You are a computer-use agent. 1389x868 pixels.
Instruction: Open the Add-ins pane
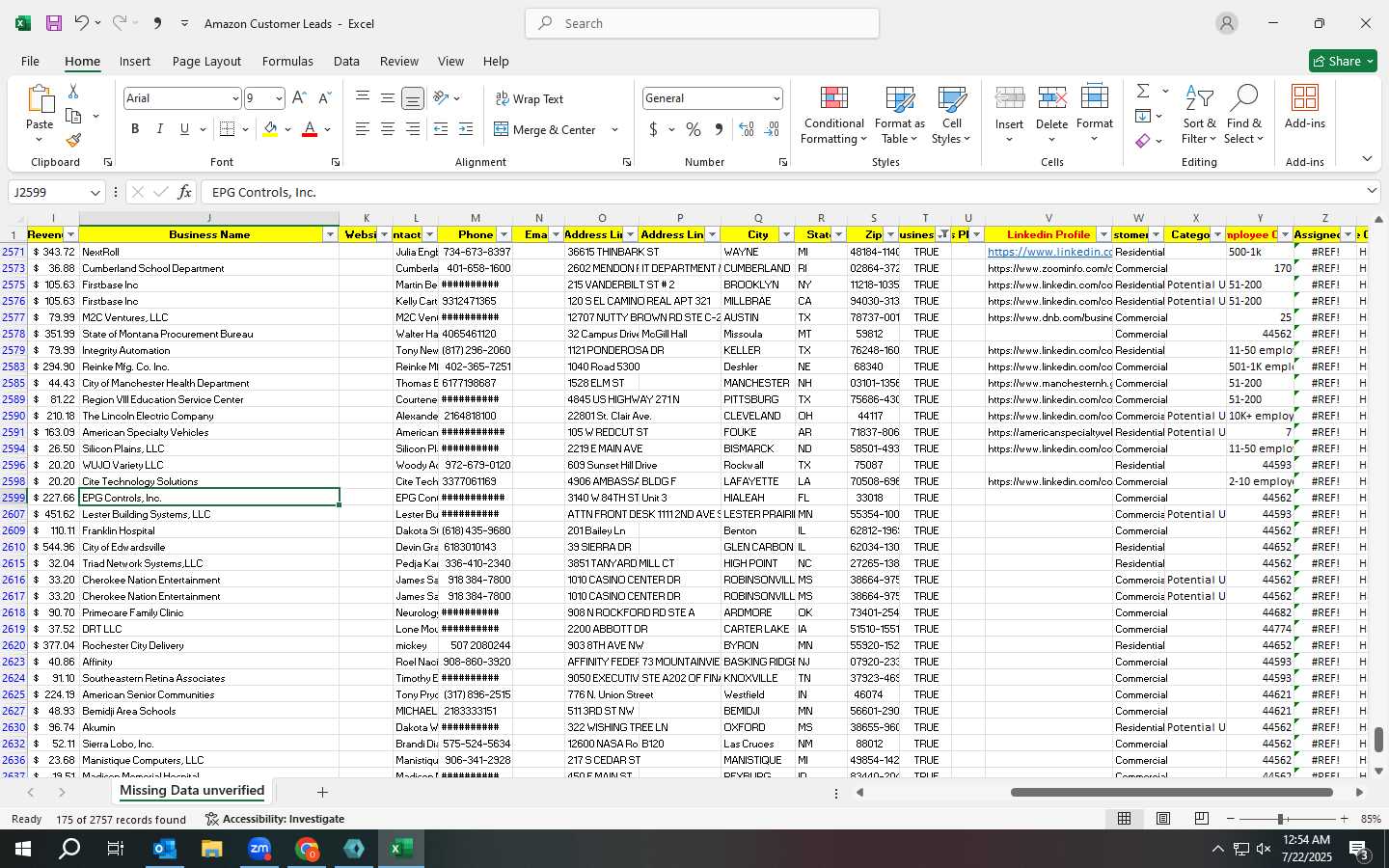[x=1304, y=108]
